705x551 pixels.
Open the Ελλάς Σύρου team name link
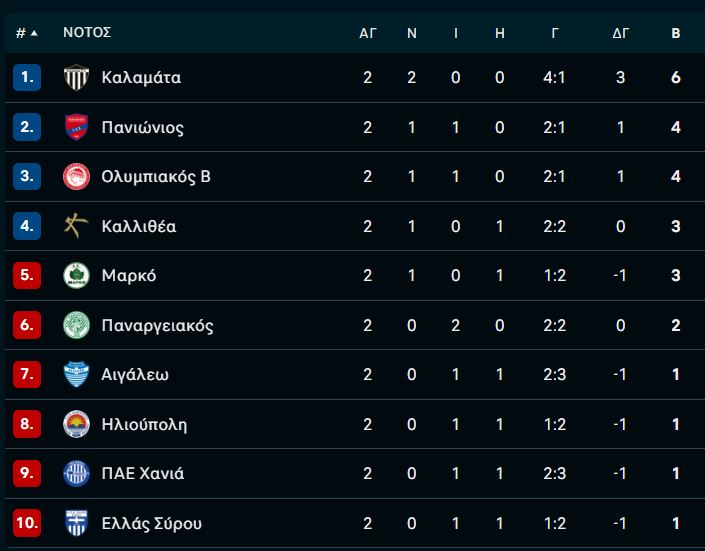pos(152,523)
